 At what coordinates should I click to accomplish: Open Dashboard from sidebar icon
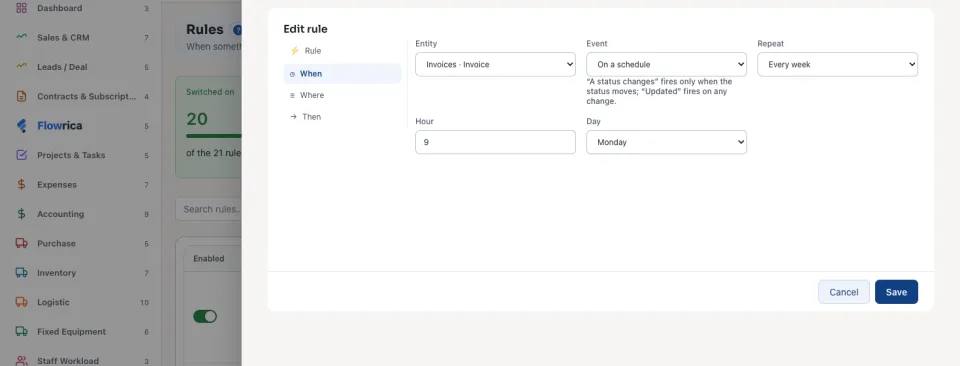[21, 8]
